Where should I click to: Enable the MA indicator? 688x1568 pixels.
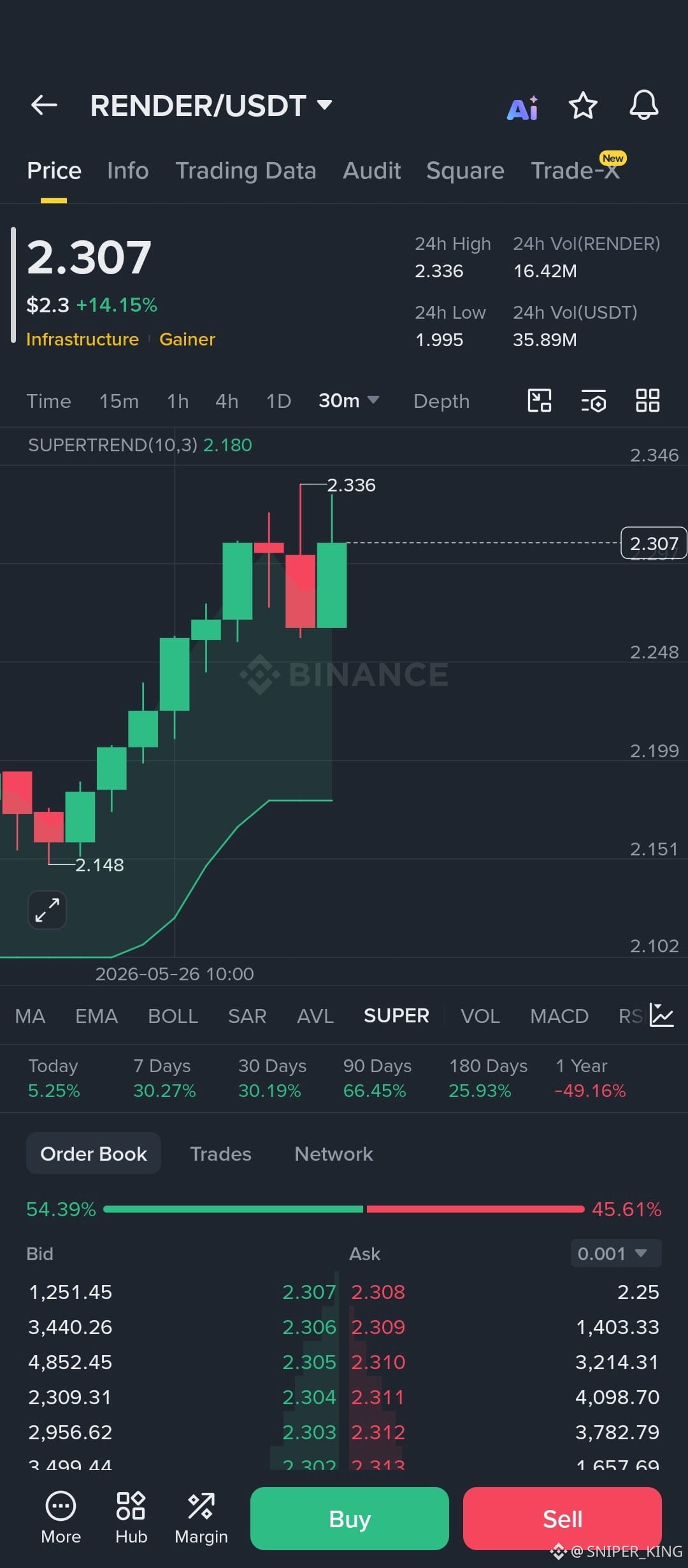click(x=30, y=1016)
